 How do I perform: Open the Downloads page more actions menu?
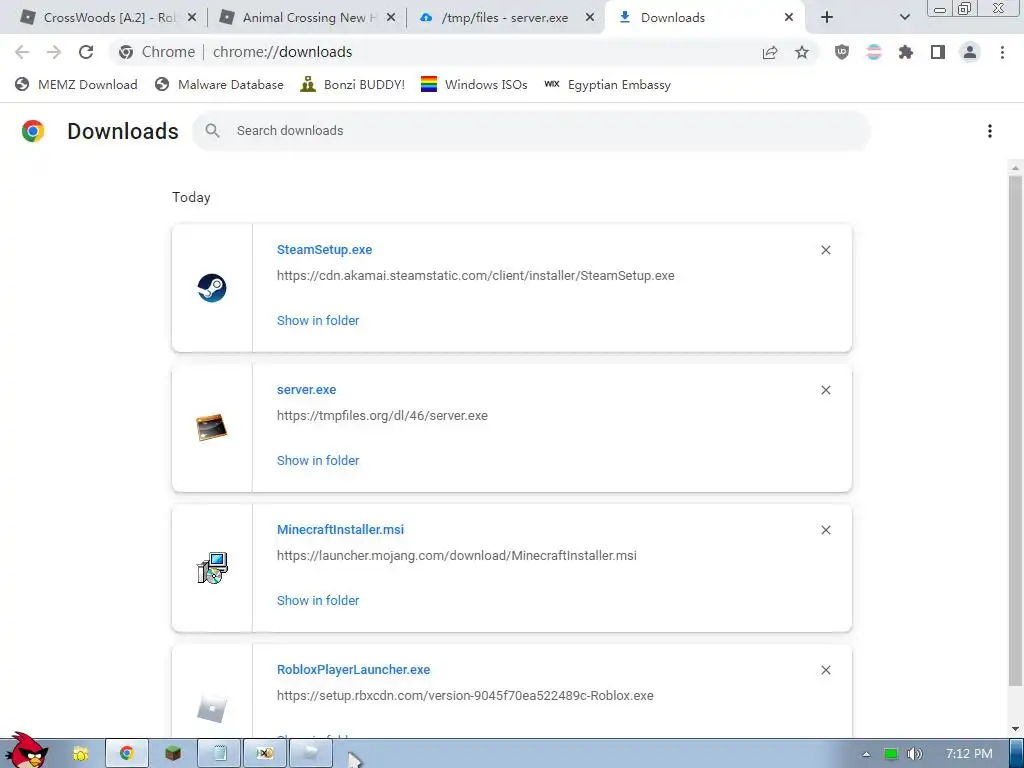[989, 131]
